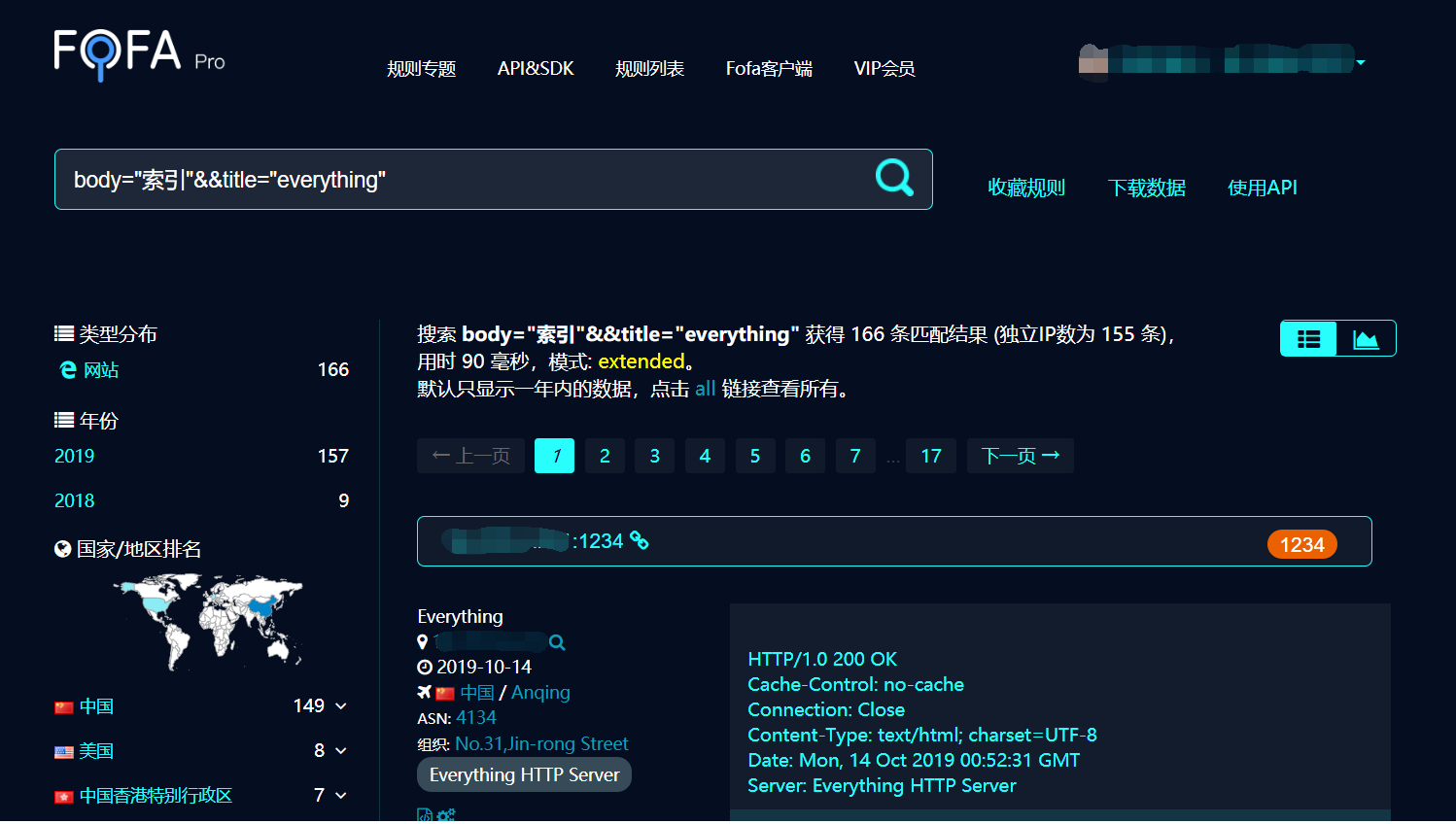
Task: Open 规则专题 menu item
Action: click(422, 68)
